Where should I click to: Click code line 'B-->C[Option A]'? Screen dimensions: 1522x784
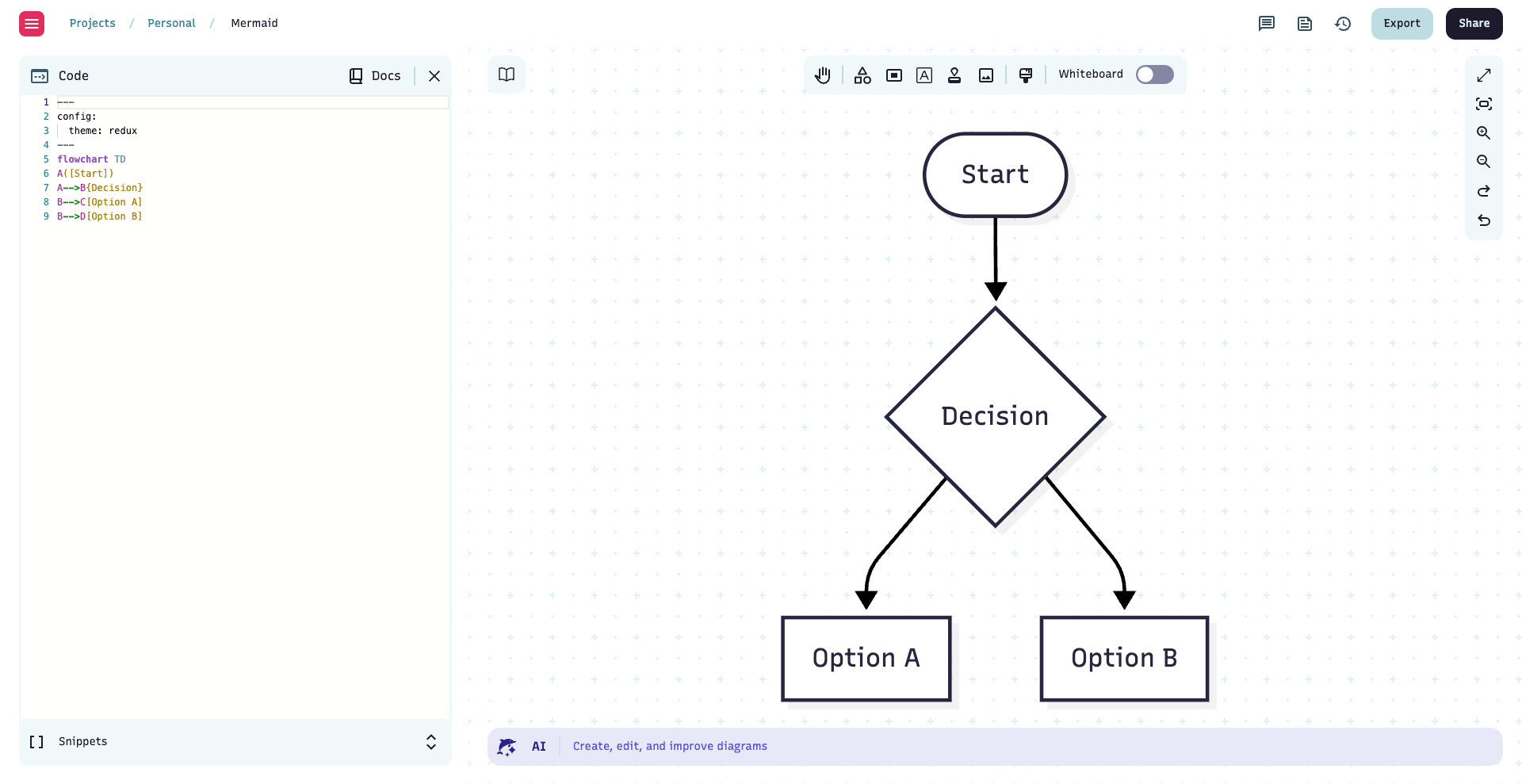click(100, 202)
